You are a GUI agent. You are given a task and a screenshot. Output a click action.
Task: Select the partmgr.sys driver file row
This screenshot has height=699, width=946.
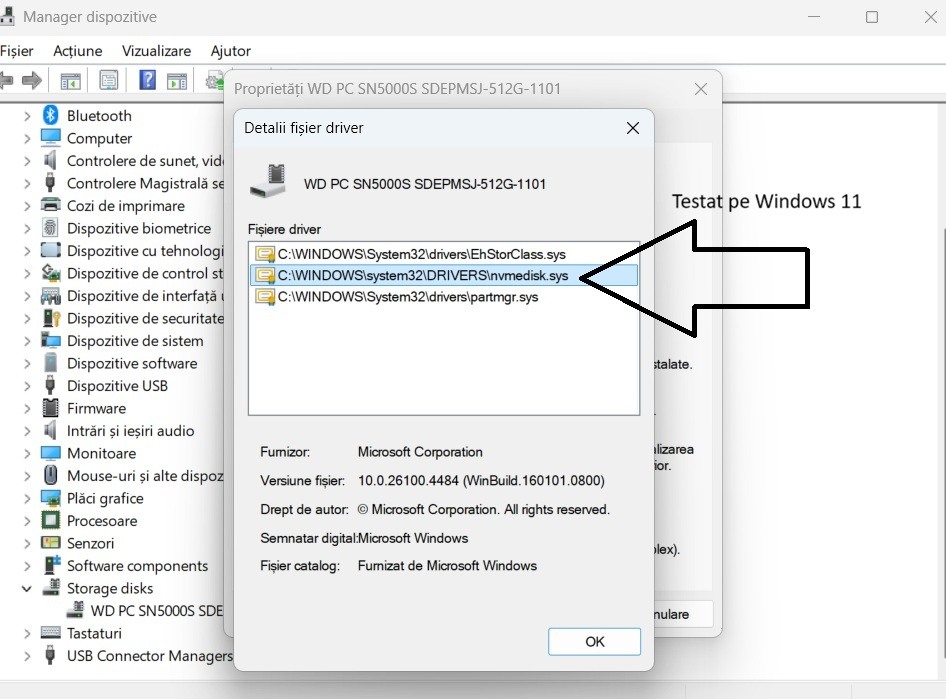tap(443, 297)
